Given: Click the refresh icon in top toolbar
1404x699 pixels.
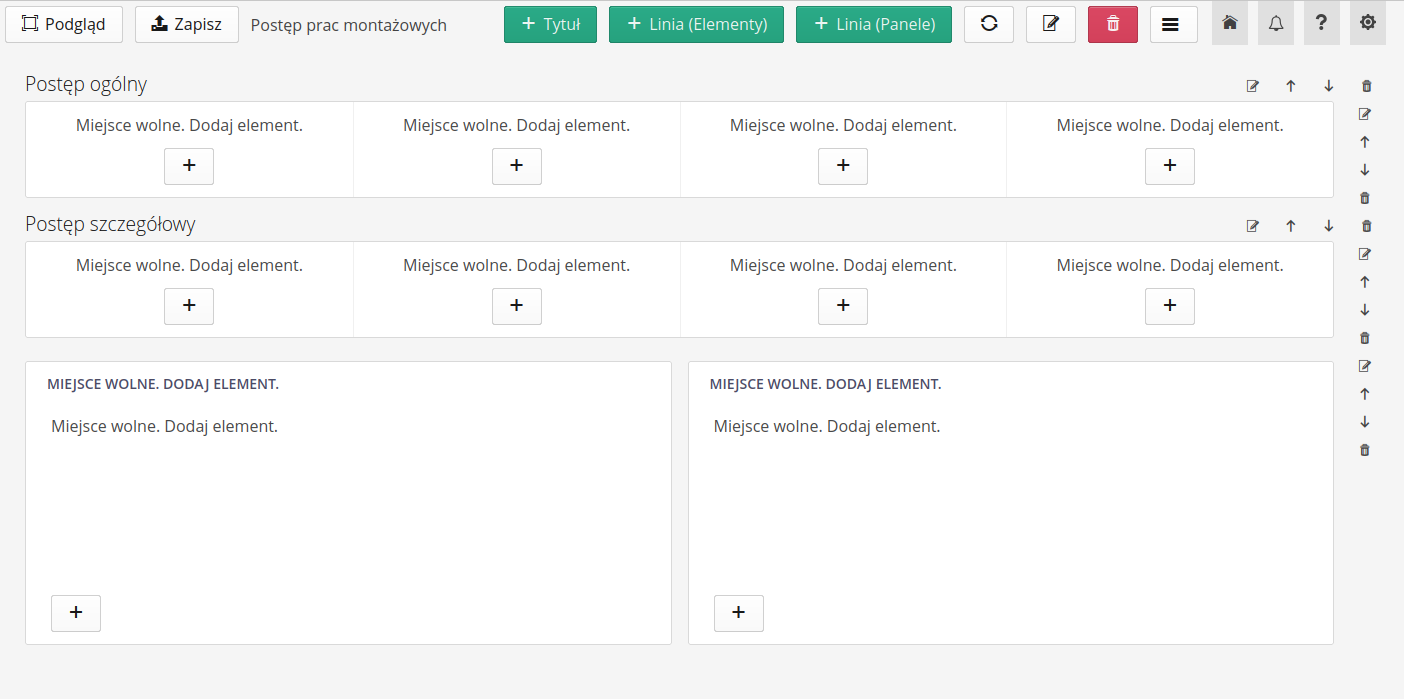Looking at the screenshot, I should tap(989, 24).
